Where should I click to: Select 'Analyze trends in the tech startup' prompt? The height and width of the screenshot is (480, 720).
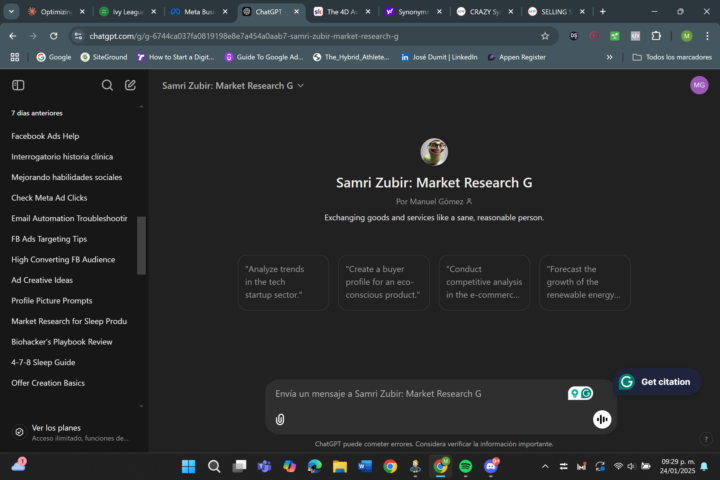pyautogui.click(x=283, y=282)
